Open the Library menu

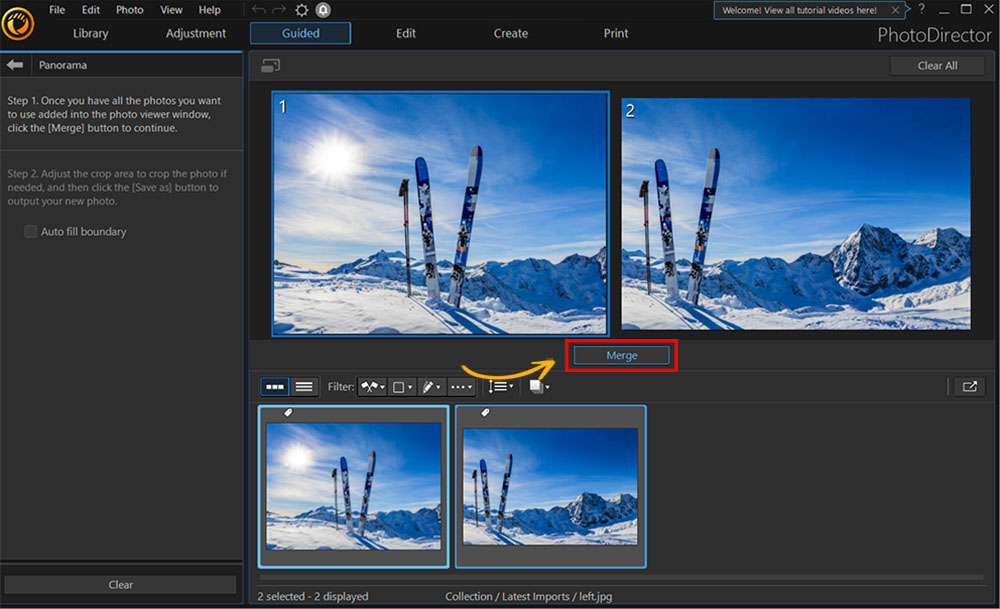pos(89,33)
